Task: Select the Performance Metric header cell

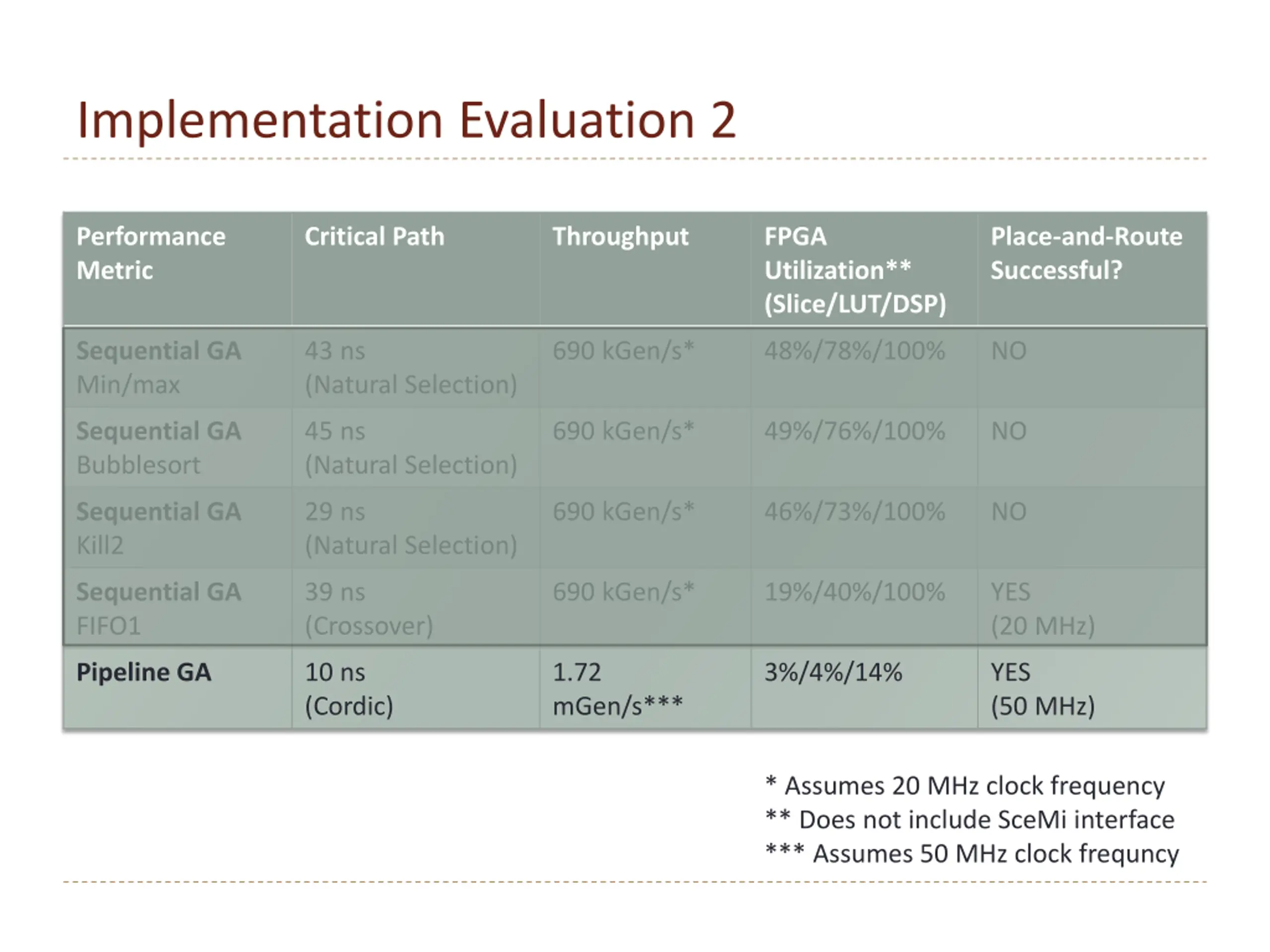Action: click(151, 253)
